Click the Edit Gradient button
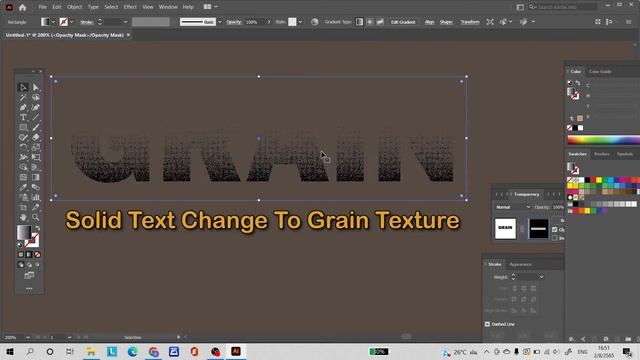Viewport: 640px width, 360px height. pos(403,22)
